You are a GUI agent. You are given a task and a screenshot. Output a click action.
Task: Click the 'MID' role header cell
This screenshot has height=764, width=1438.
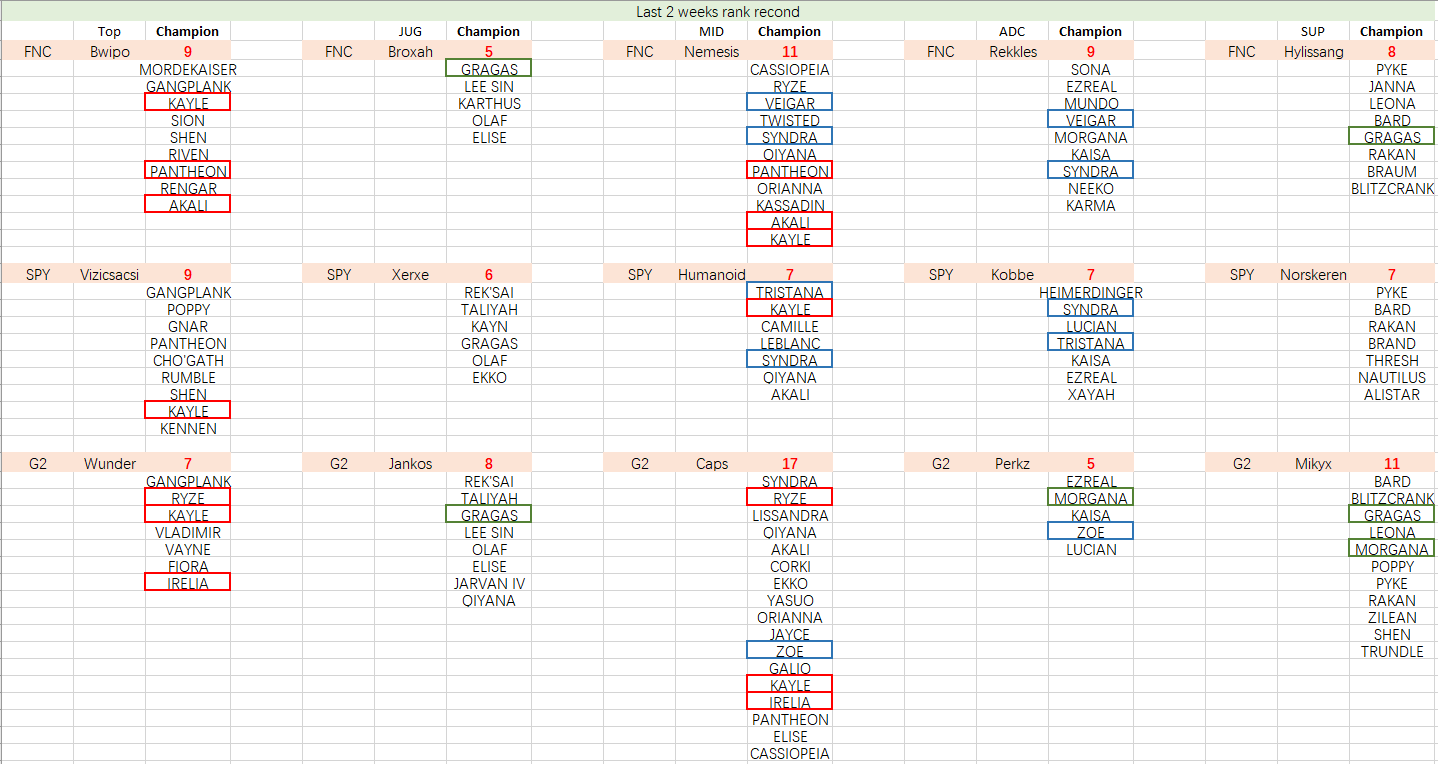tap(711, 32)
